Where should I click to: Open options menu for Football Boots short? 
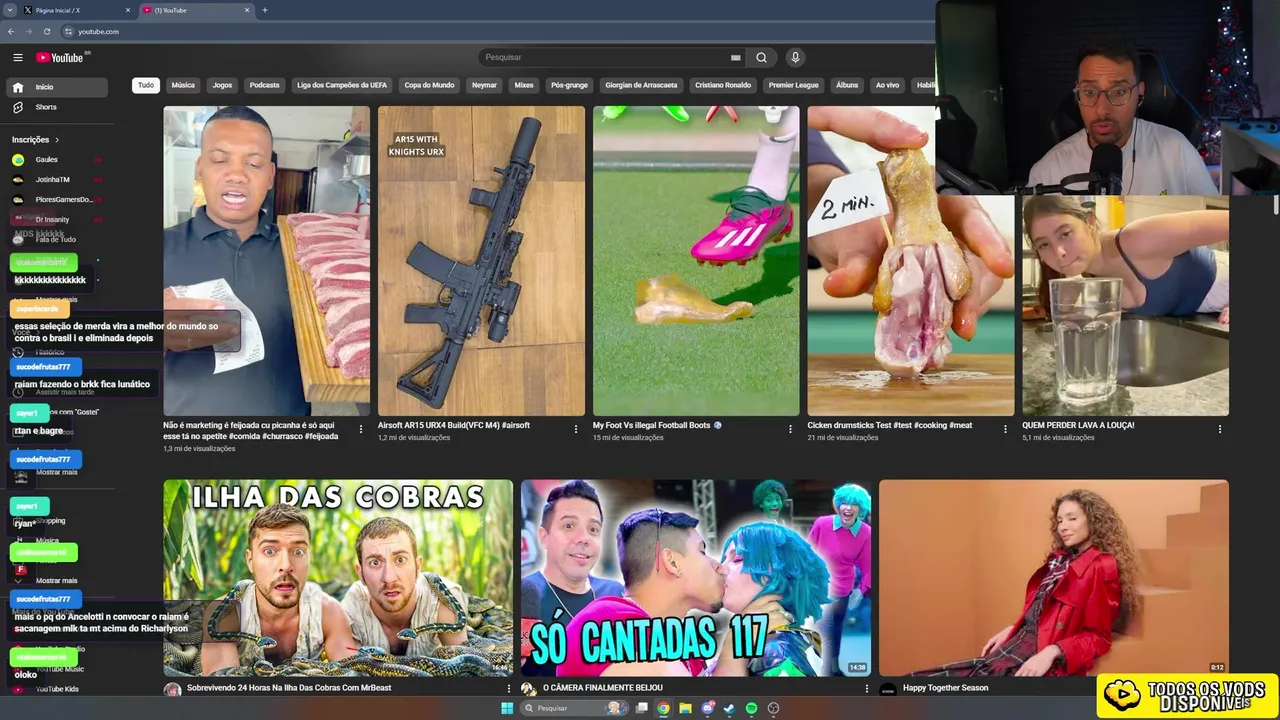pos(790,429)
